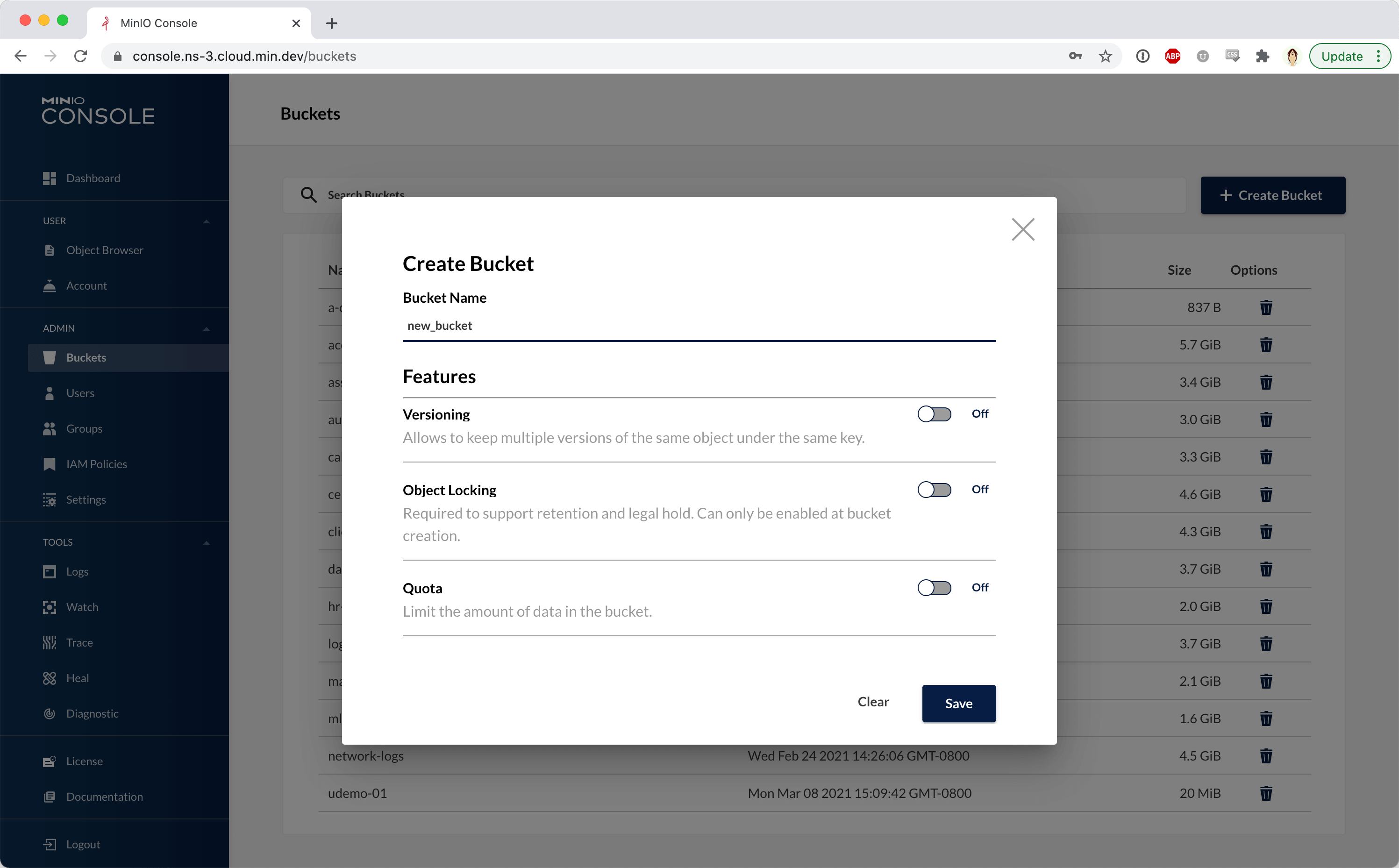Open a new browser tab
The width and height of the screenshot is (1399, 868).
tap(331, 23)
